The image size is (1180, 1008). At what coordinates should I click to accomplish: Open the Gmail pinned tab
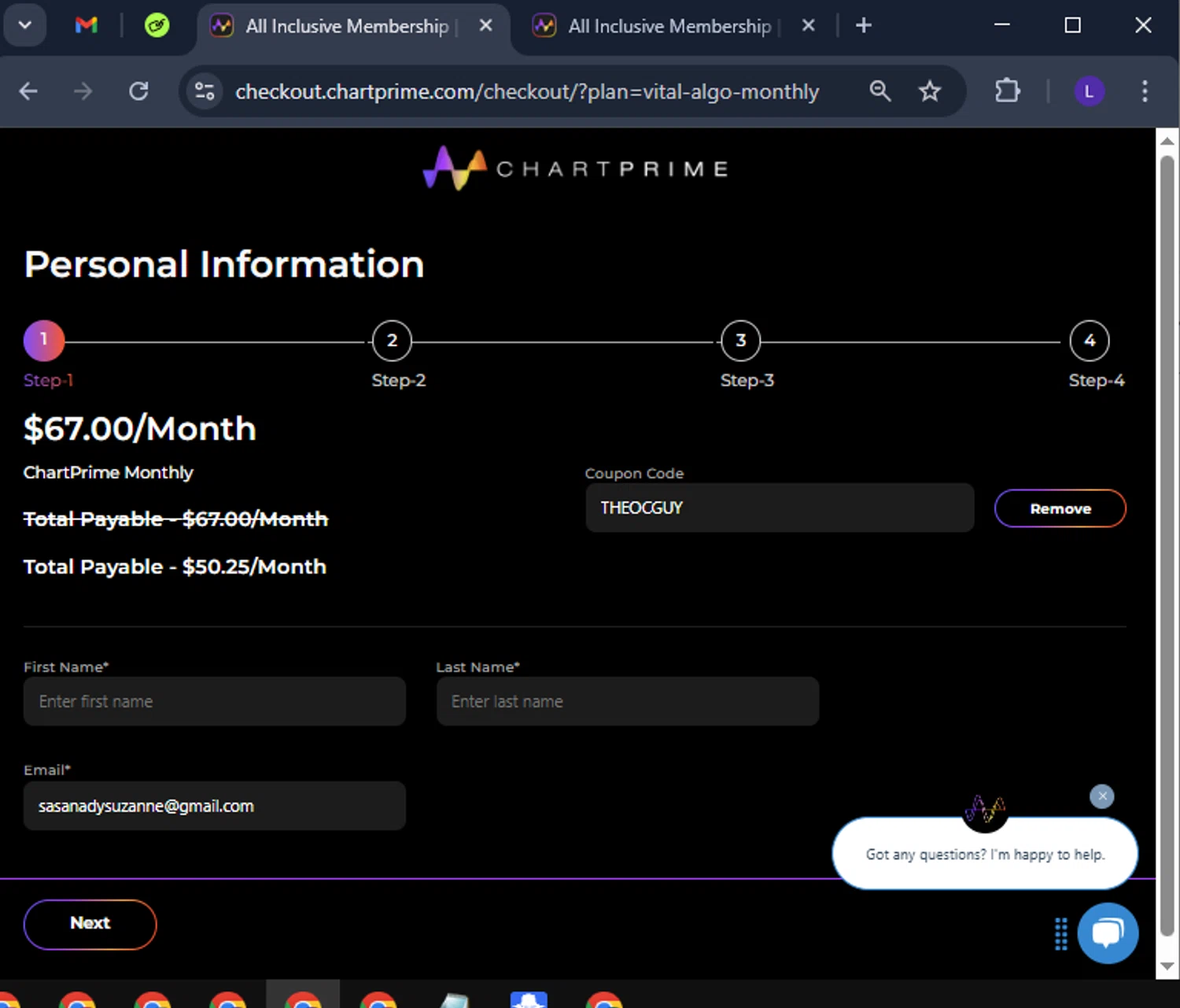(x=86, y=25)
